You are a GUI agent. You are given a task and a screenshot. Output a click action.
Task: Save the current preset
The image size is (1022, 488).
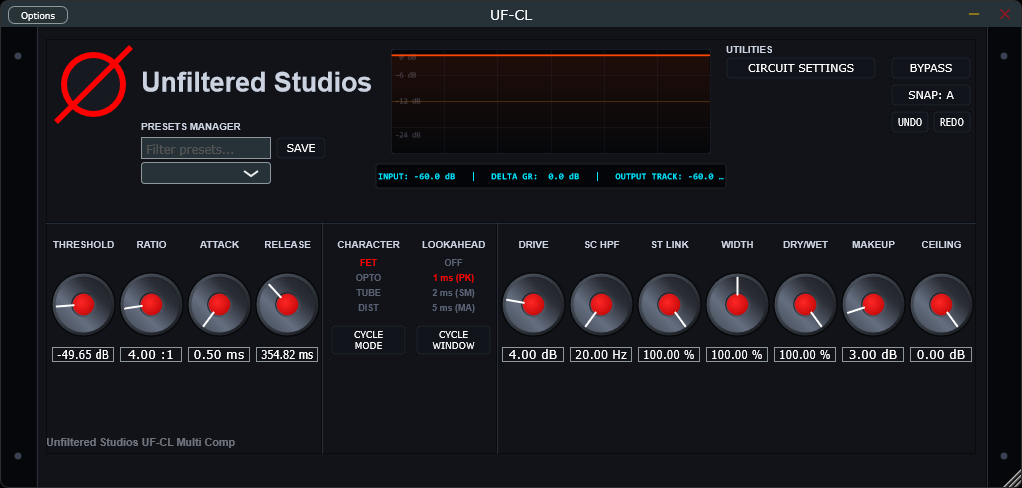(301, 149)
